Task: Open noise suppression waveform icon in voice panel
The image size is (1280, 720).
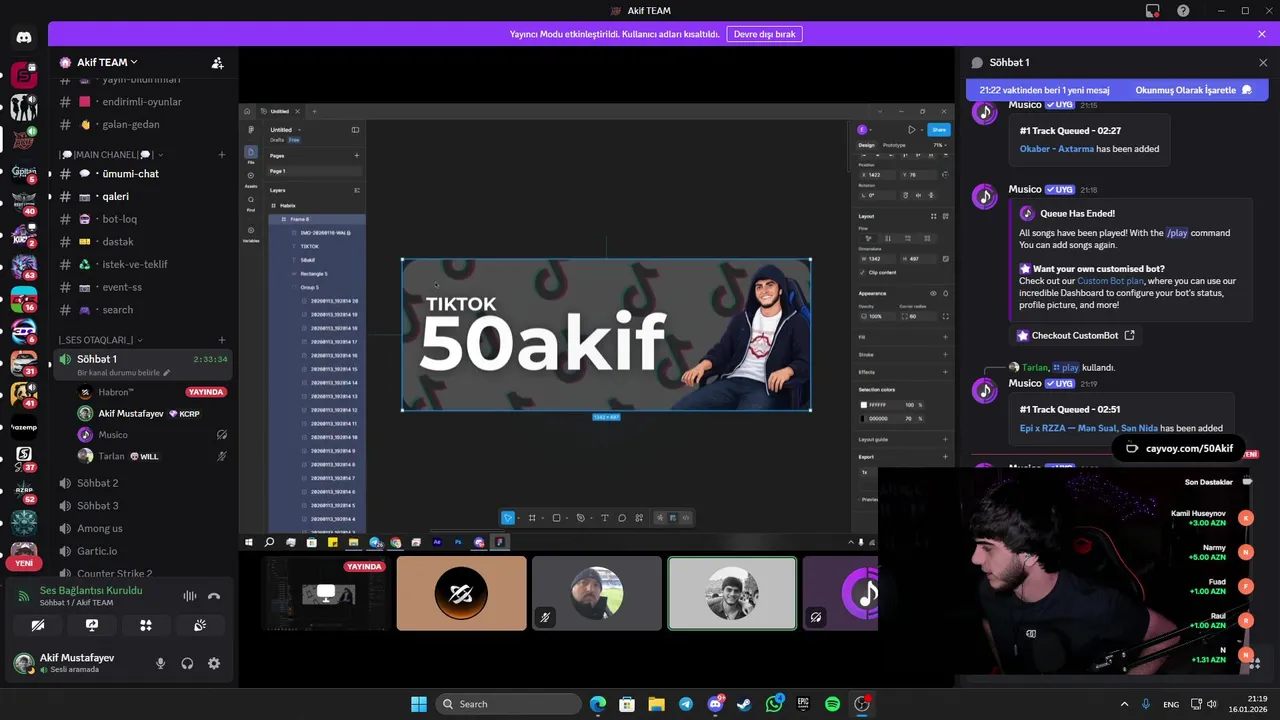Action: [189, 596]
